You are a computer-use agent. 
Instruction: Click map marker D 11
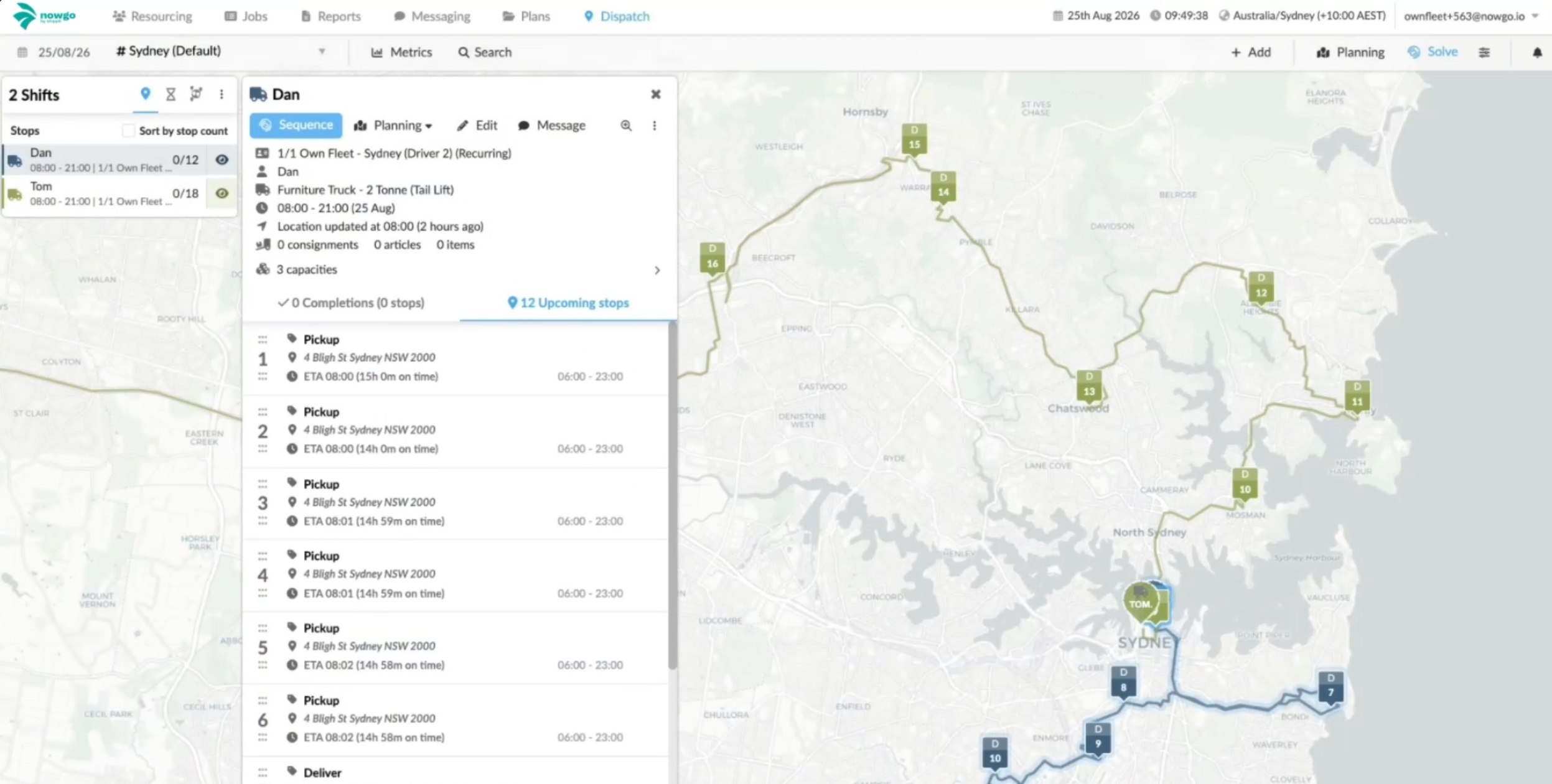(1357, 397)
